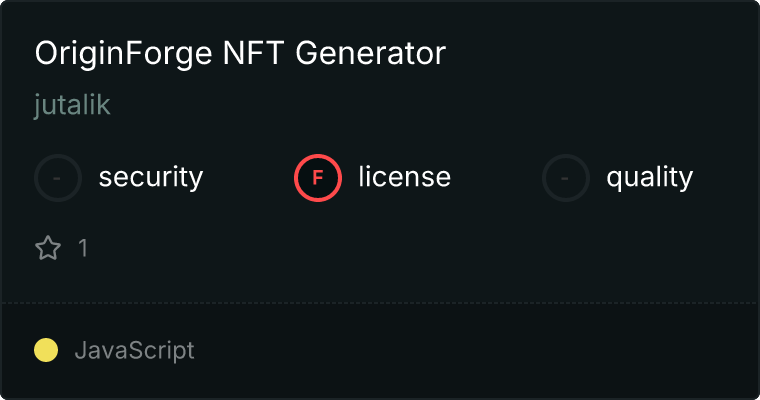The height and width of the screenshot is (400, 760).
Task: Open the OriginForge NFT Generator title
Action: (x=240, y=54)
